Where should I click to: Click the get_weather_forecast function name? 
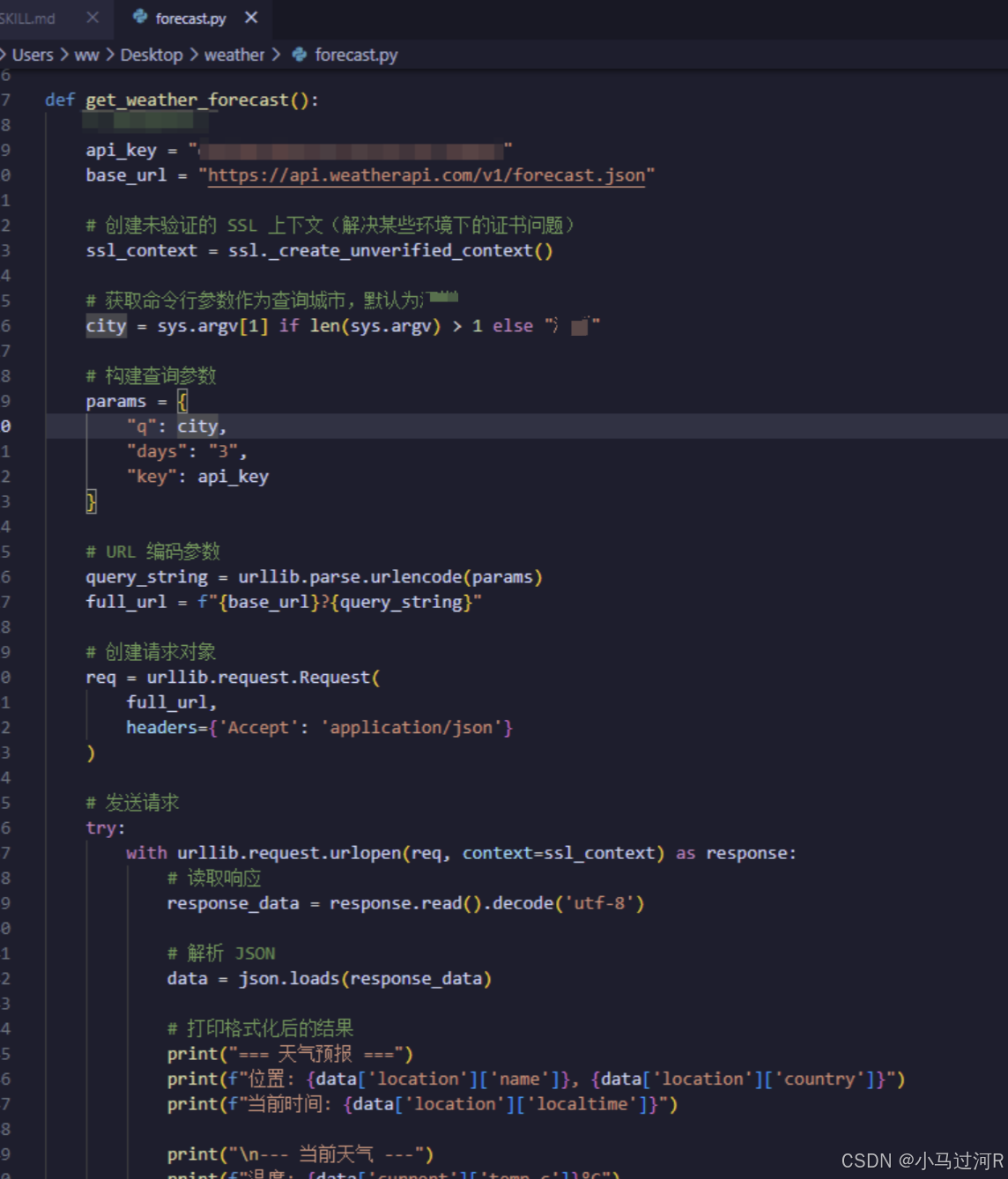[187, 100]
